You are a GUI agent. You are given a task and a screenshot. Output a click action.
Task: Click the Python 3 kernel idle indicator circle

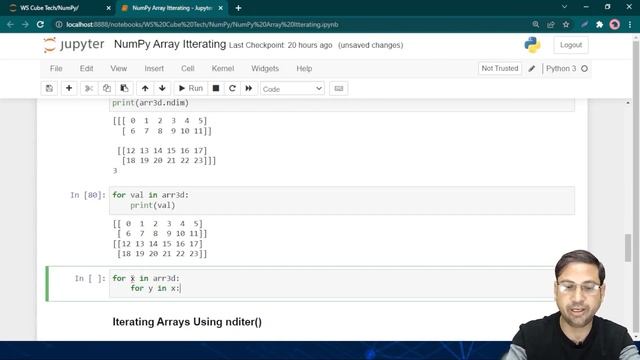pyautogui.click(x=584, y=69)
